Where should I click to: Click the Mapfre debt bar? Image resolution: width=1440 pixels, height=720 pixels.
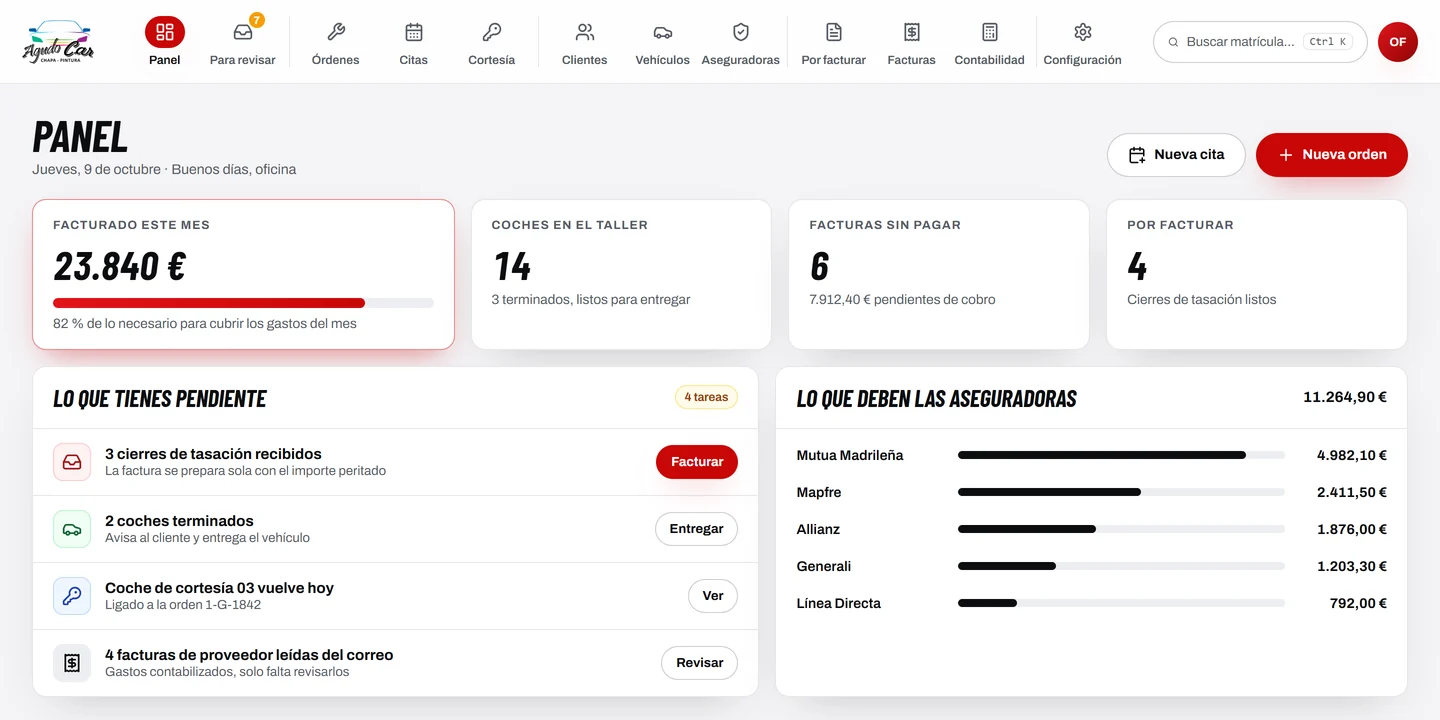tap(1121, 492)
